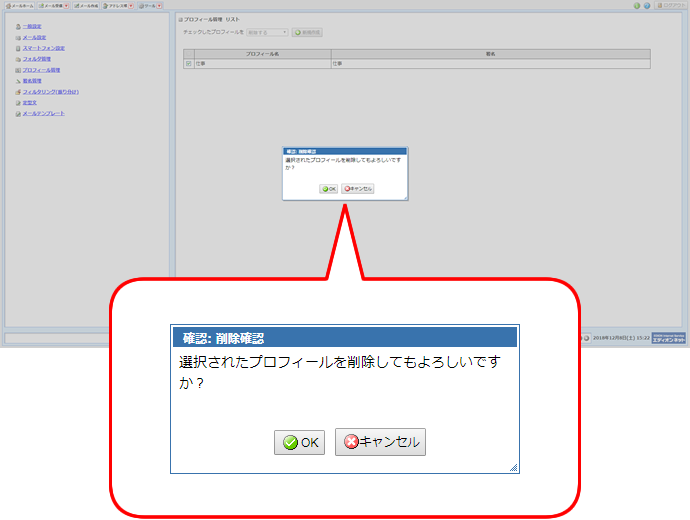Expand the ツール red dropdown arrow
690x520 pixels.
(159, 6)
